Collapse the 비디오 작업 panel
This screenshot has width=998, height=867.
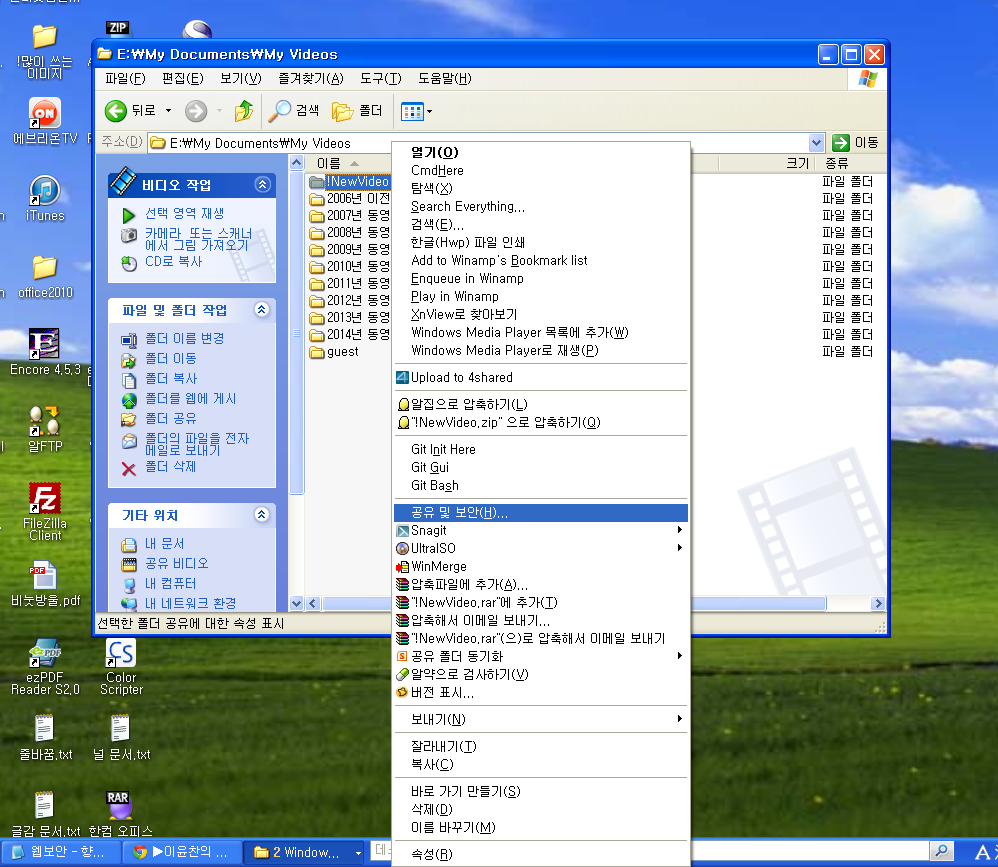click(x=262, y=185)
